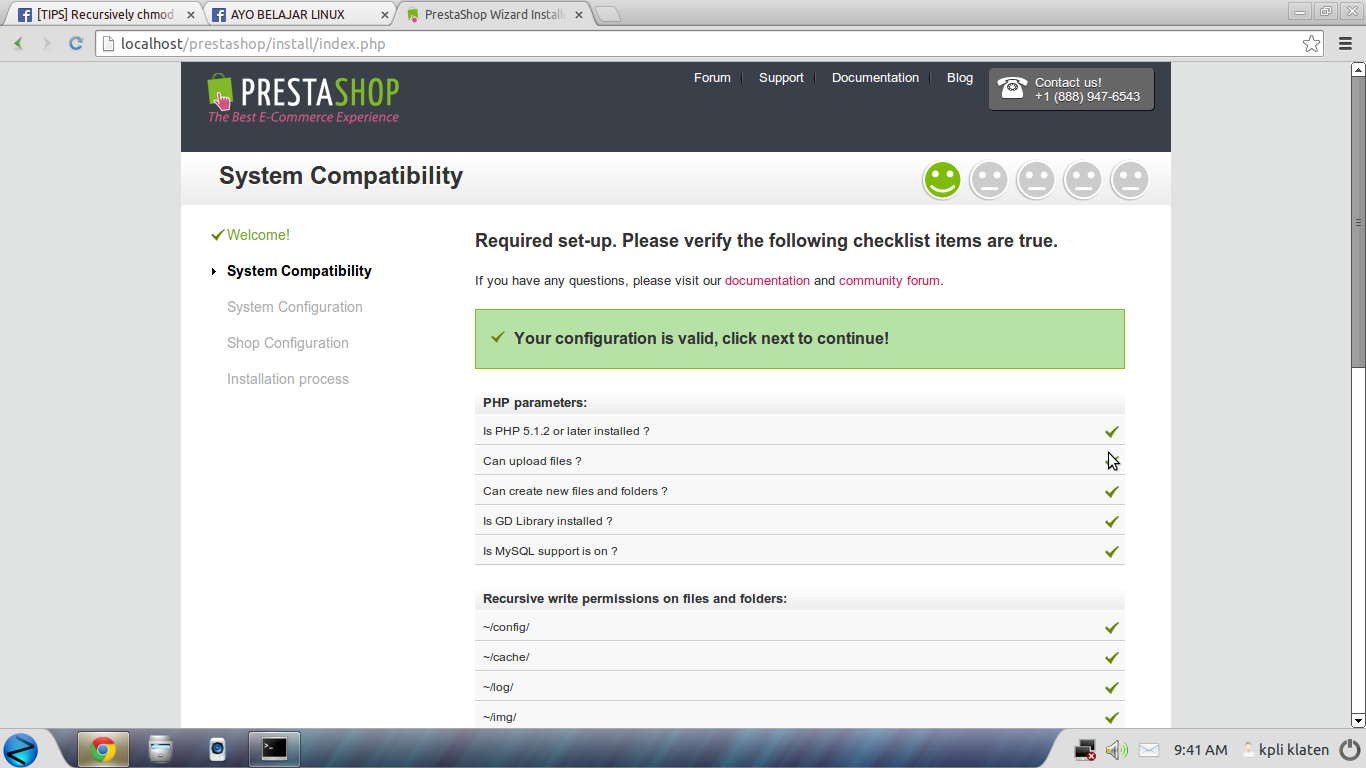The height and width of the screenshot is (768, 1366).
Task: Reload the page with refresh icon
Action: click(75, 43)
